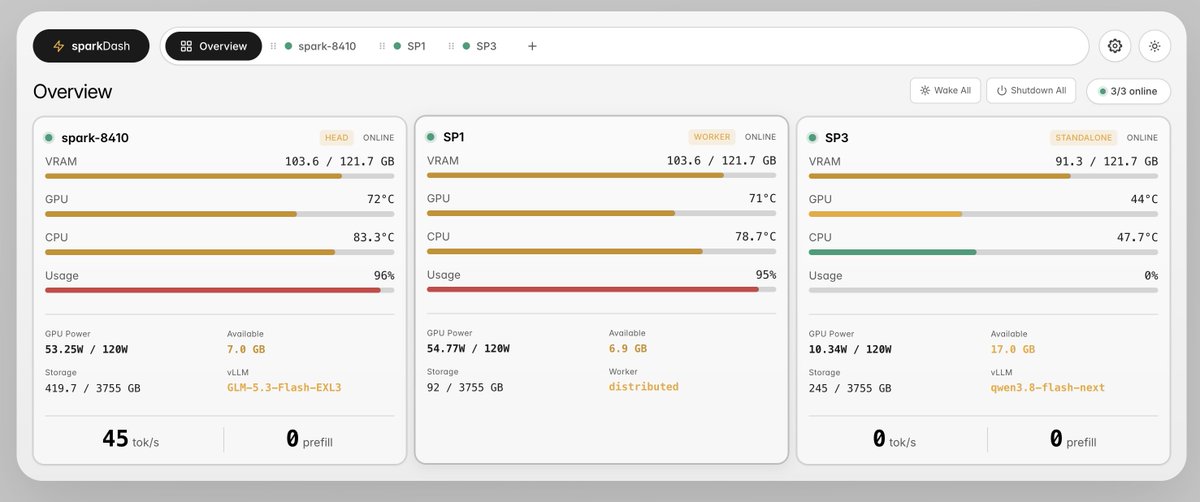Click the 47.7°C CPU temperature value
Image resolution: width=1200 pixels, height=502 pixels.
(1137, 237)
